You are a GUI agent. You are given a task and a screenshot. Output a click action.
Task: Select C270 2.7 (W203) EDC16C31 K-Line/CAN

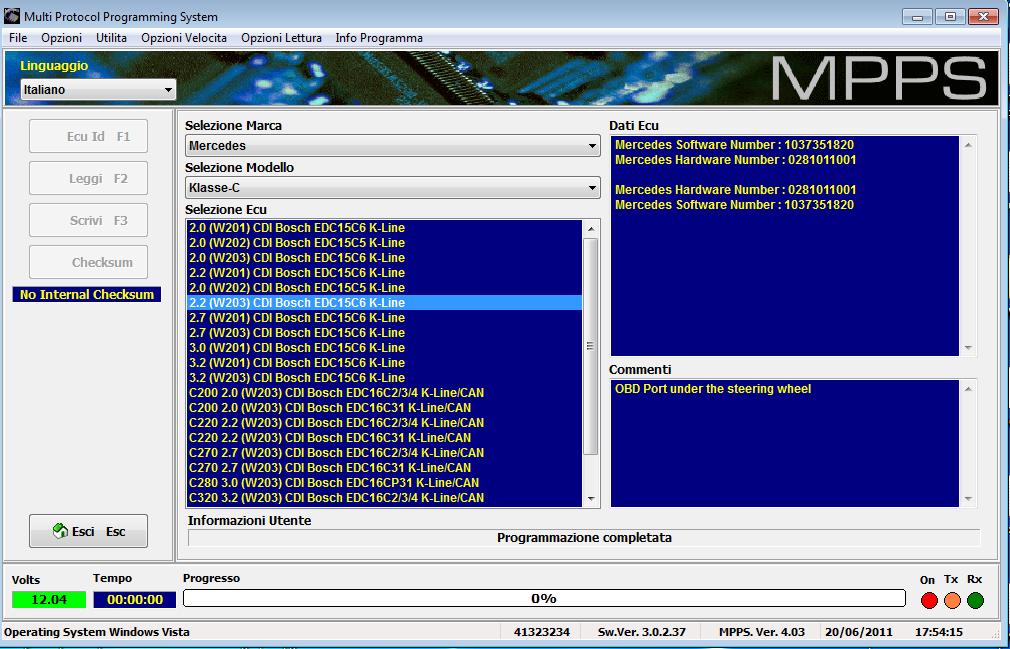385,468
